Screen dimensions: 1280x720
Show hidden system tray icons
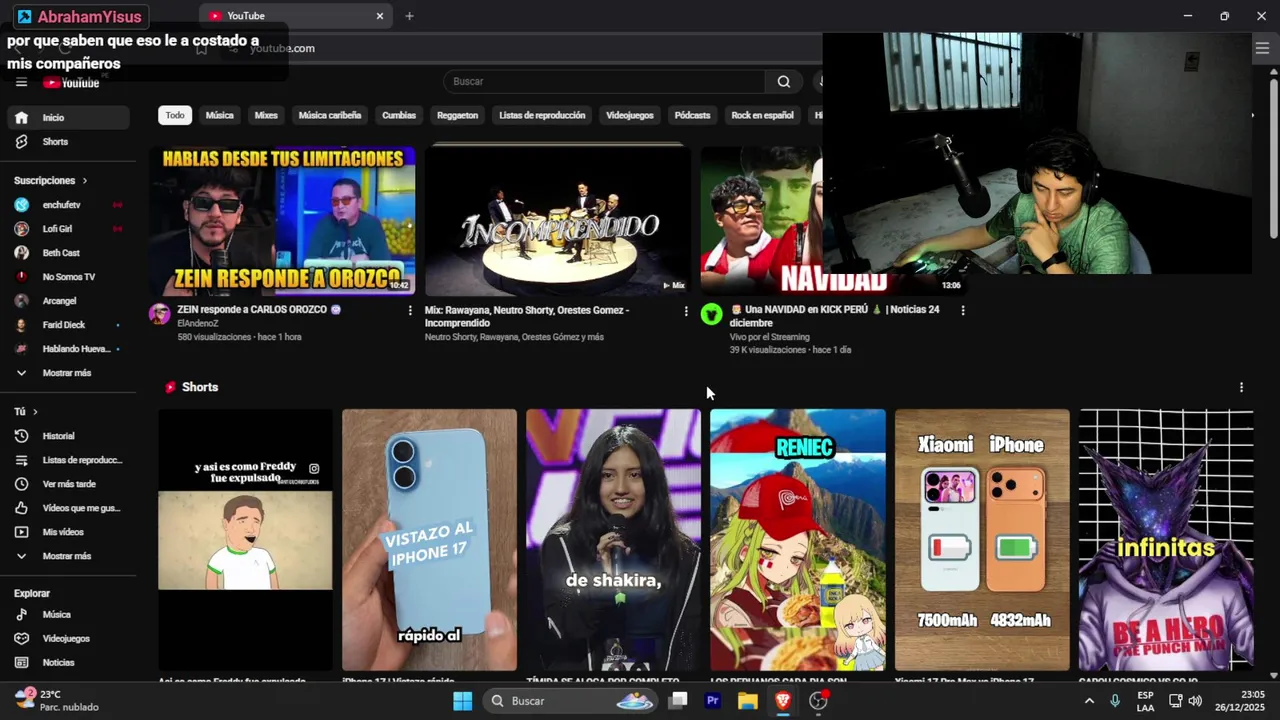point(1089,701)
